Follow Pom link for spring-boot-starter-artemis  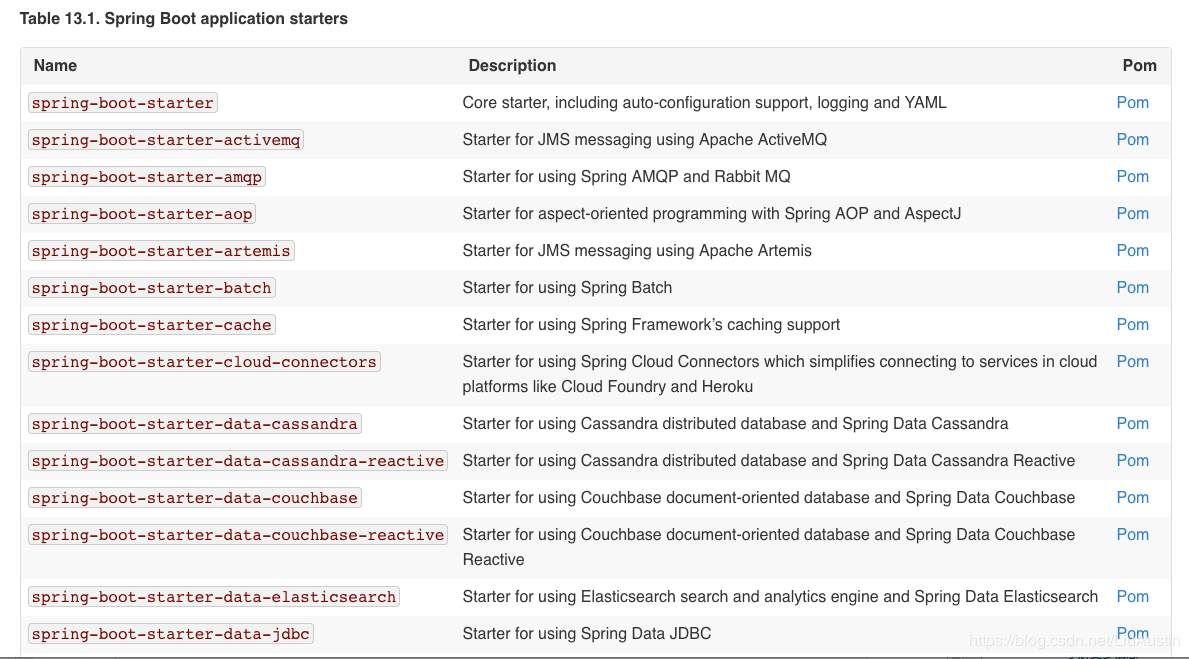pos(1132,251)
